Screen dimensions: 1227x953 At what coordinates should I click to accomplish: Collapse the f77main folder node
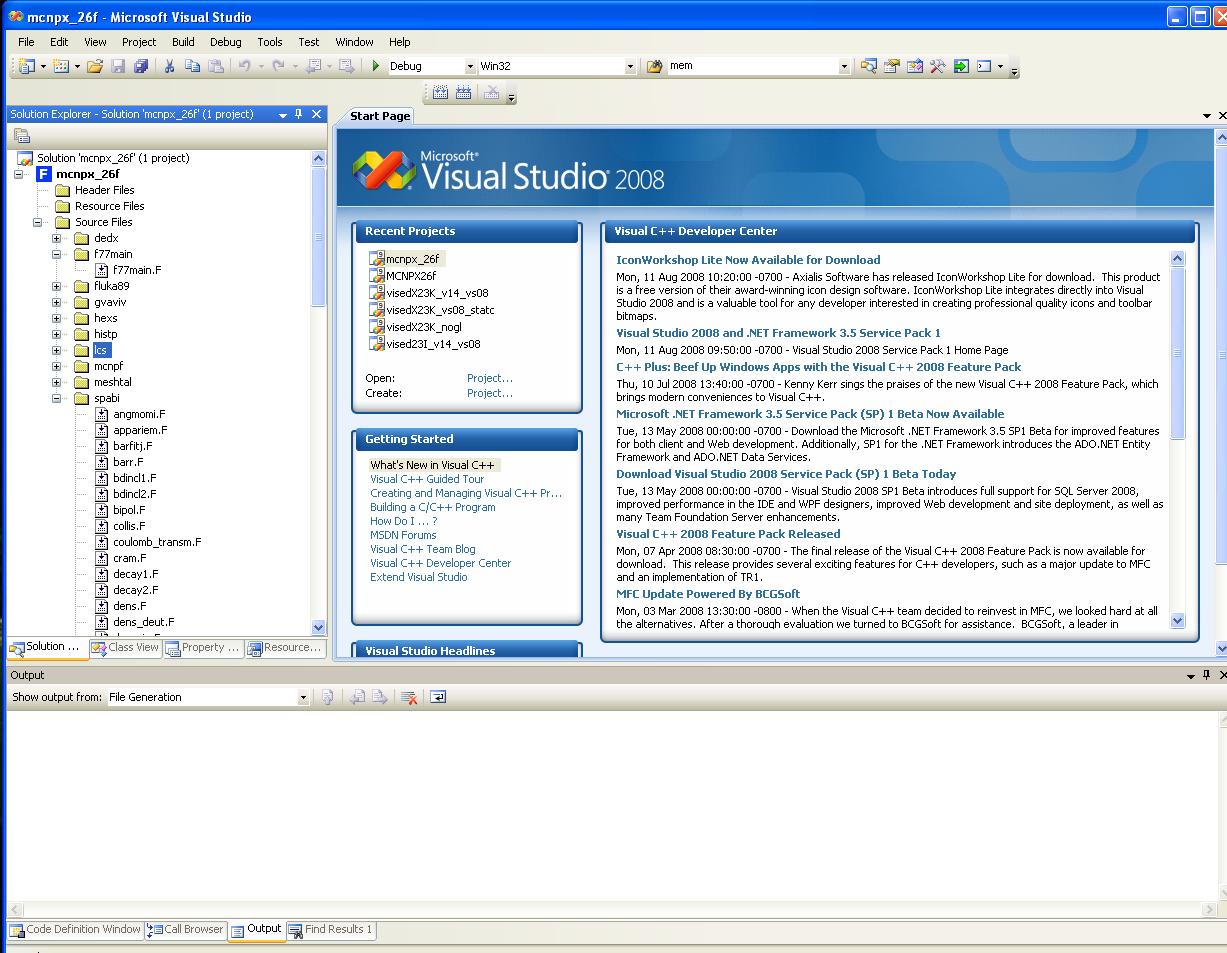tap(57, 254)
